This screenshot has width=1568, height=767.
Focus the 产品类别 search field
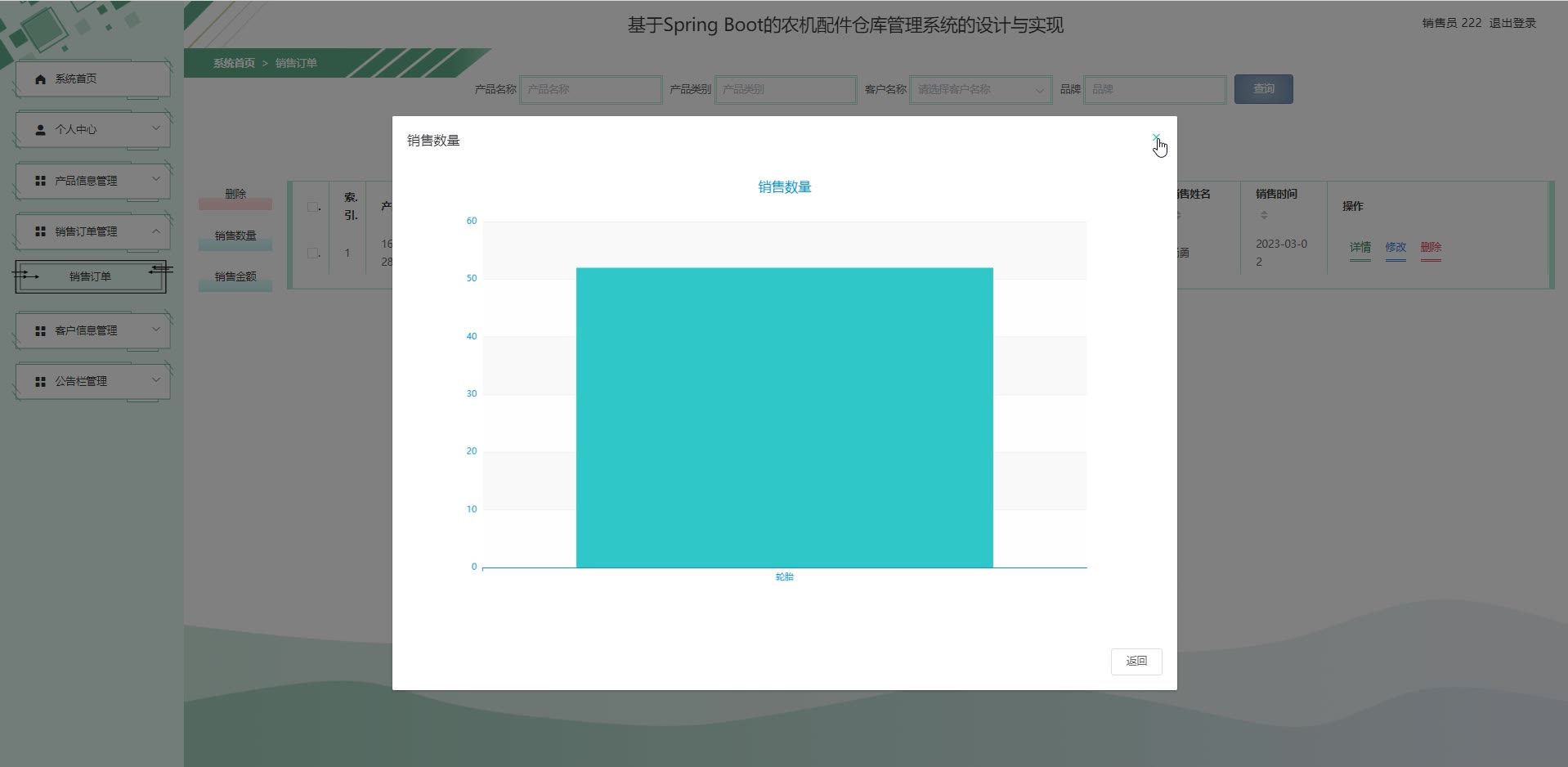click(786, 89)
